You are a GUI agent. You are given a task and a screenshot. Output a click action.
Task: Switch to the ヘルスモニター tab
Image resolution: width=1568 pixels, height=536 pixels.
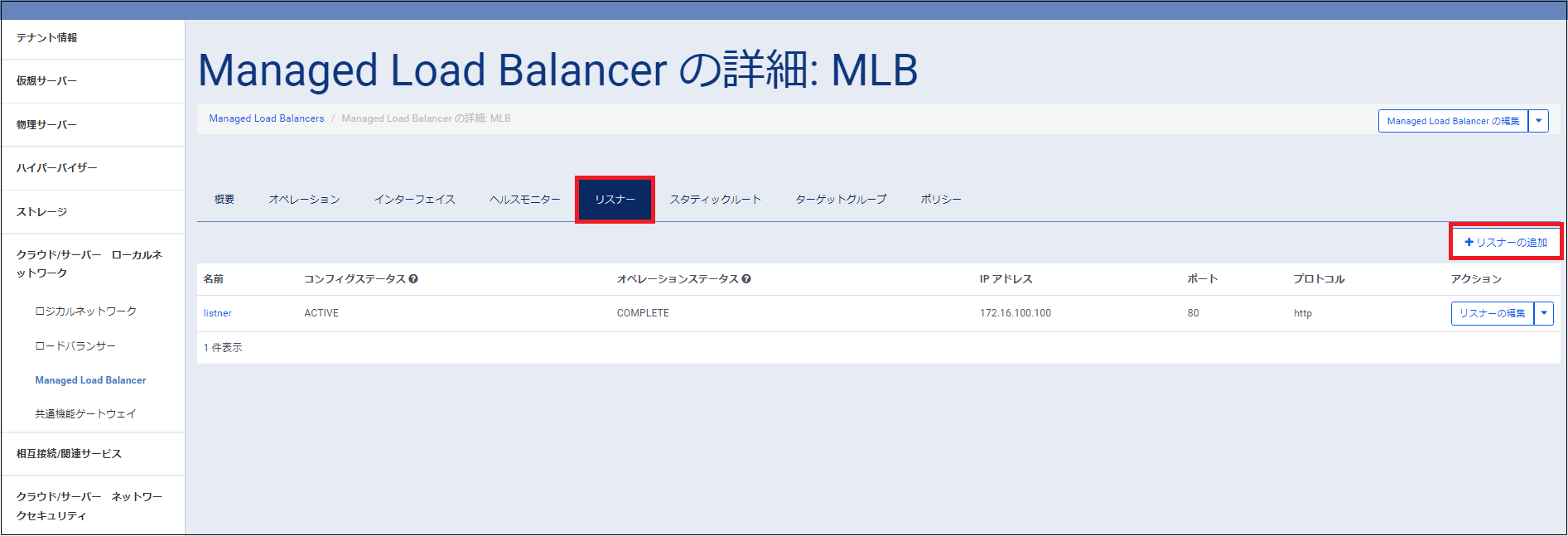coord(525,200)
